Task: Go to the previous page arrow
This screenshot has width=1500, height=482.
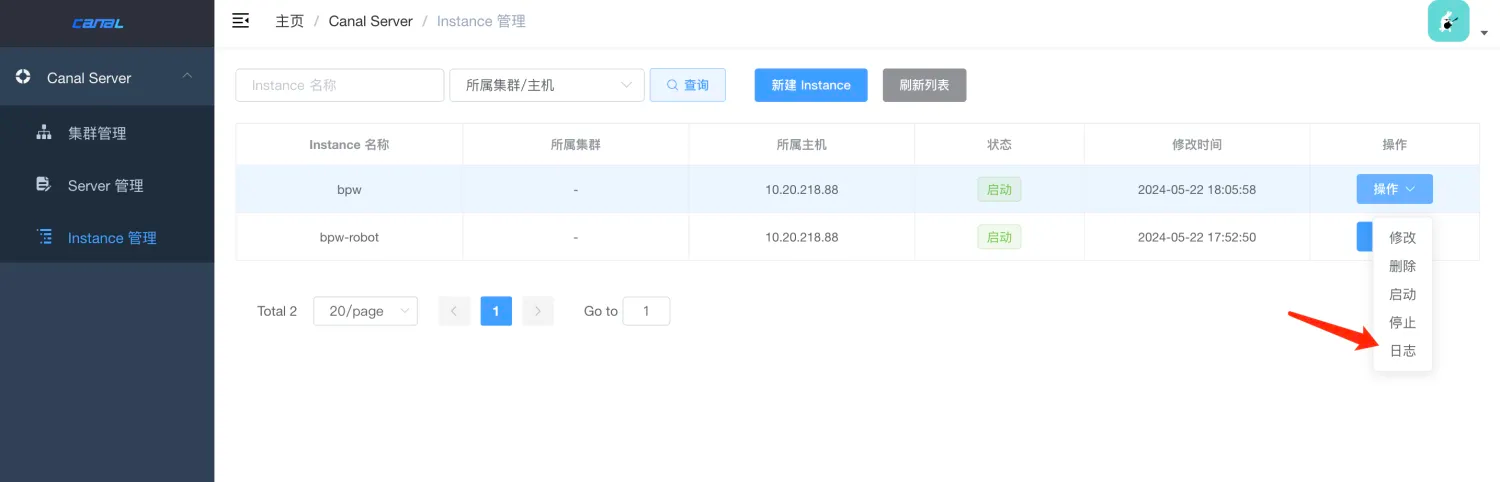Action: pyautogui.click(x=454, y=311)
